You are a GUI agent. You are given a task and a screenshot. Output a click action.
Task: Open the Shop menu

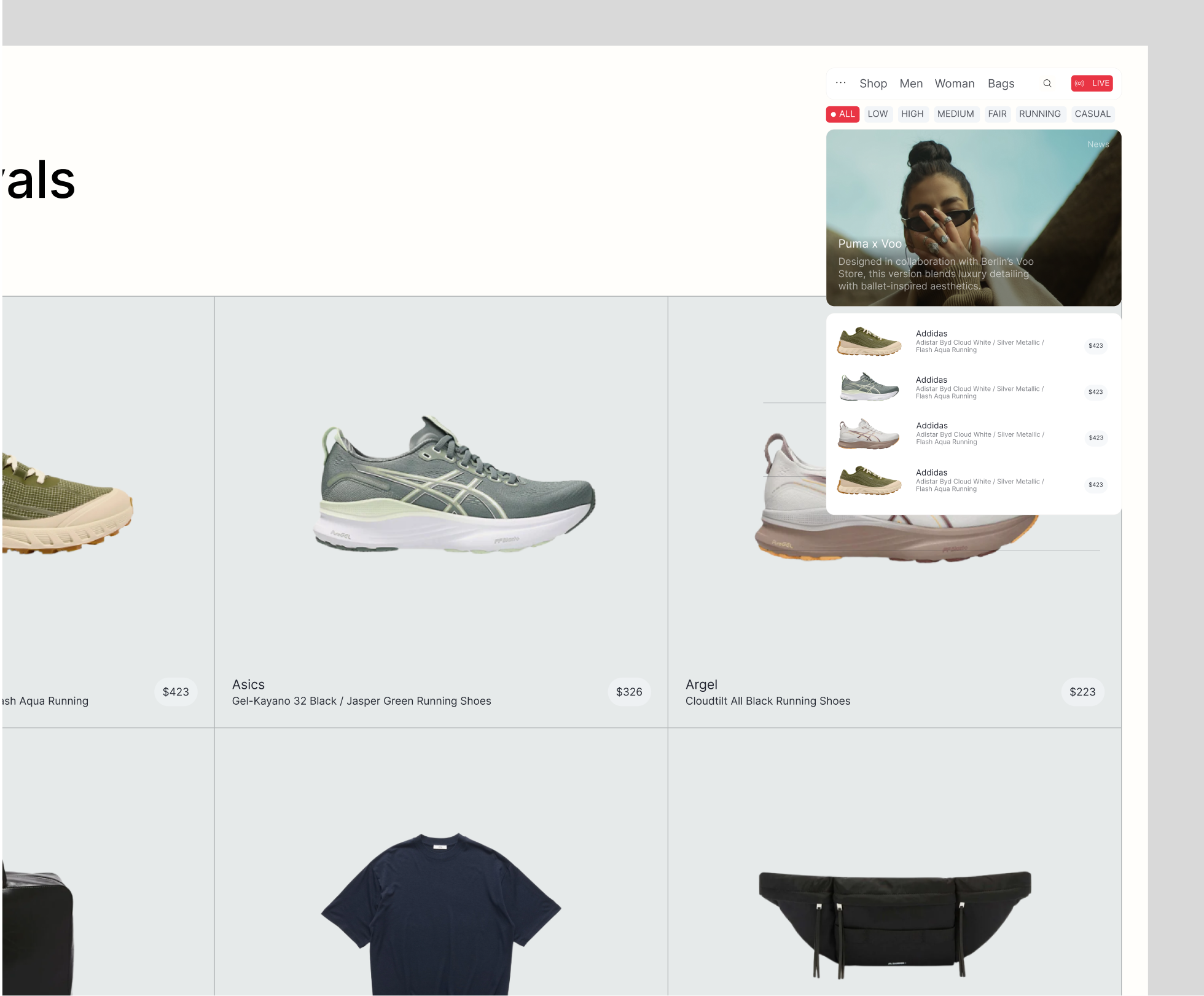coord(873,83)
